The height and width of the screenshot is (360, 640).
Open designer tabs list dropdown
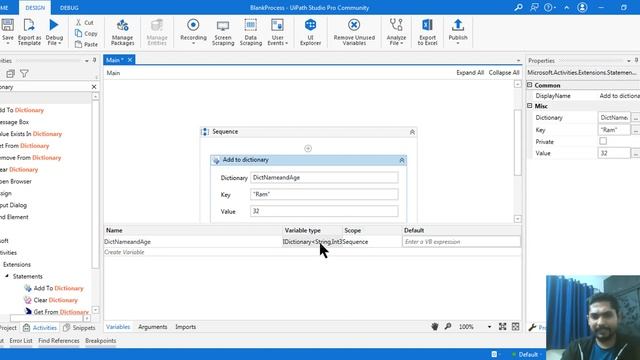(x=518, y=61)
